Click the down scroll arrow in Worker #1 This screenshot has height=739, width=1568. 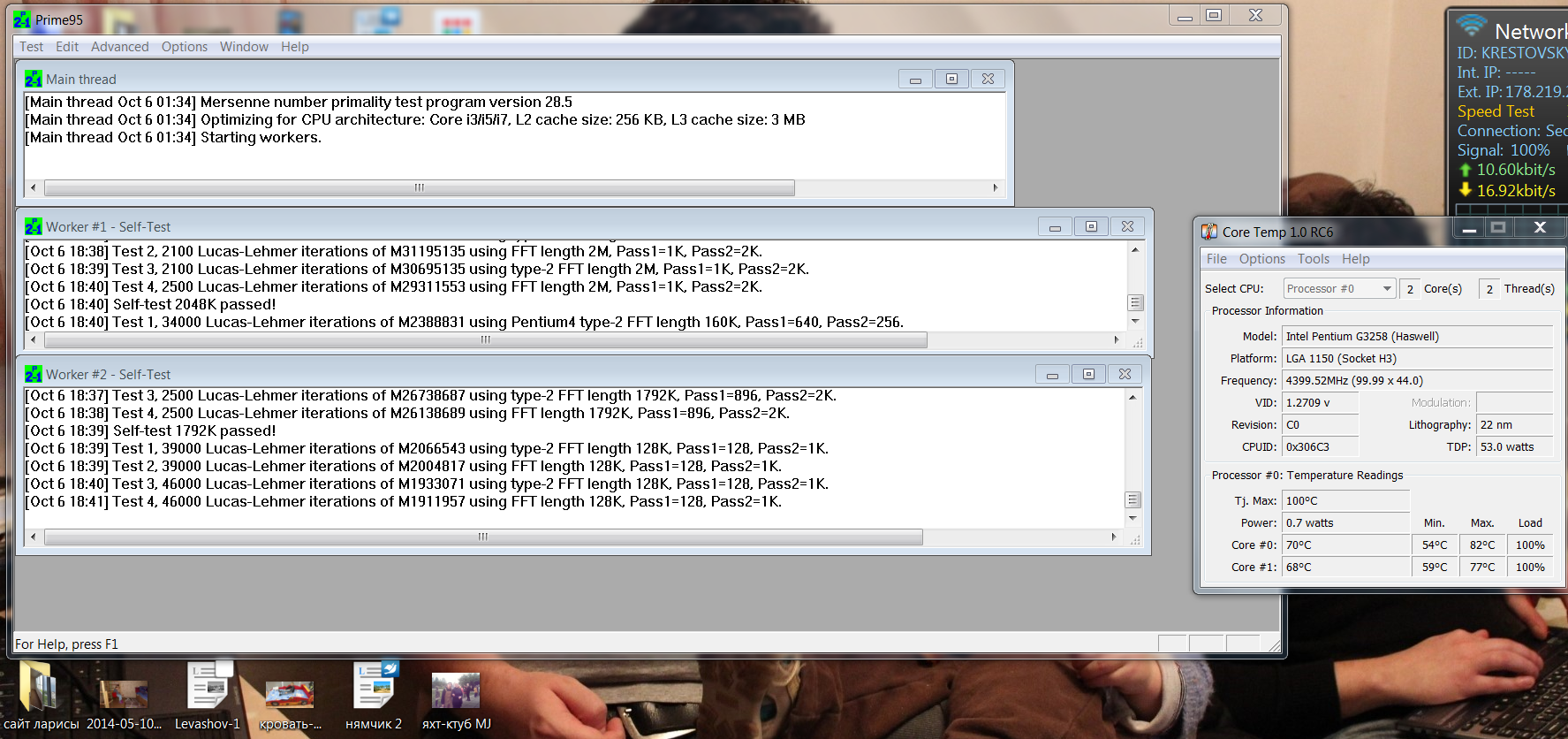coord(1135,322)
